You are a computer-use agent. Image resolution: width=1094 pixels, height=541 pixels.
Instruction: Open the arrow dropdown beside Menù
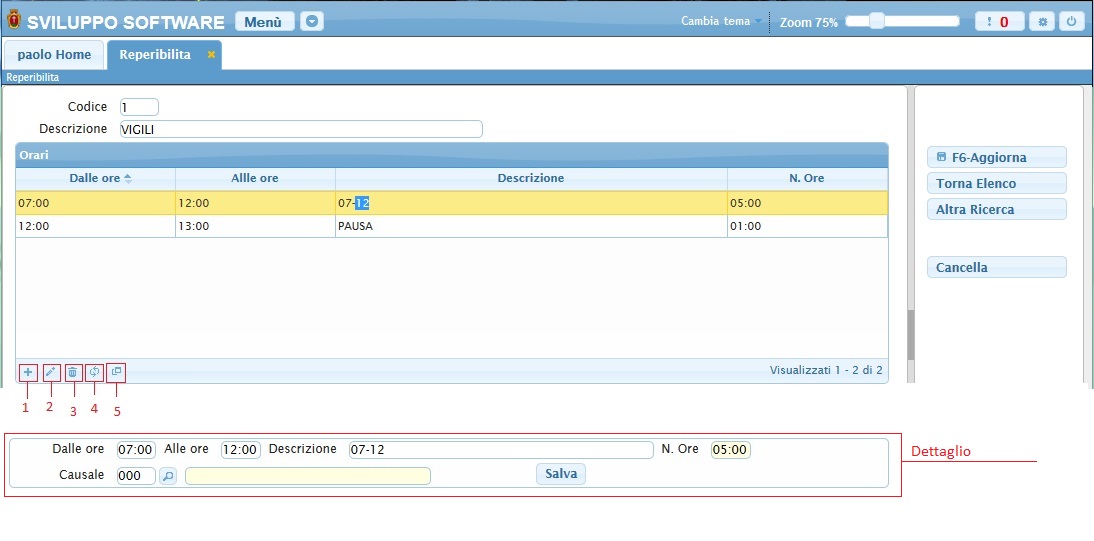point(312,21)
